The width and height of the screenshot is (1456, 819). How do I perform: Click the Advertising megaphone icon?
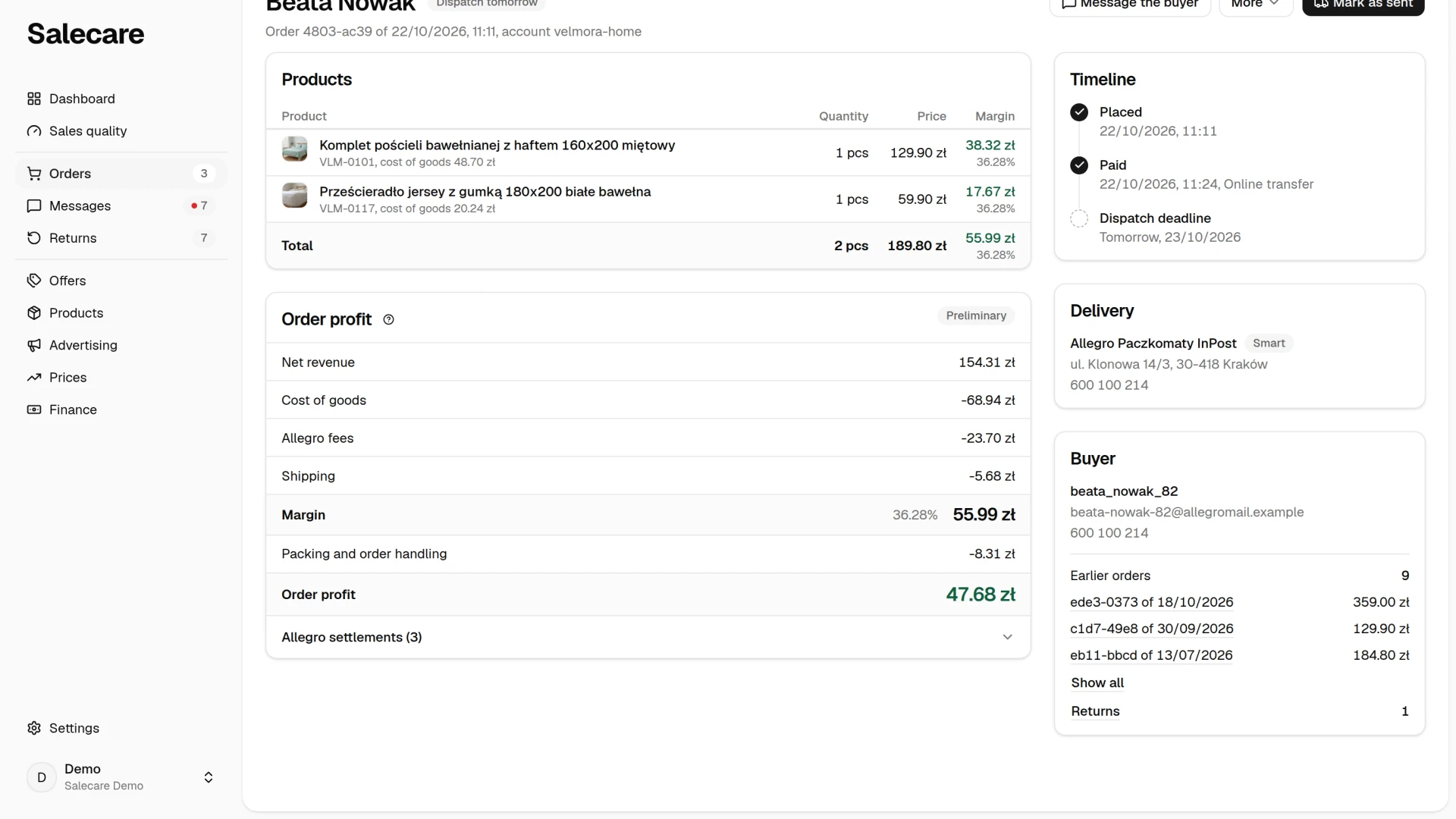point(34,345)
